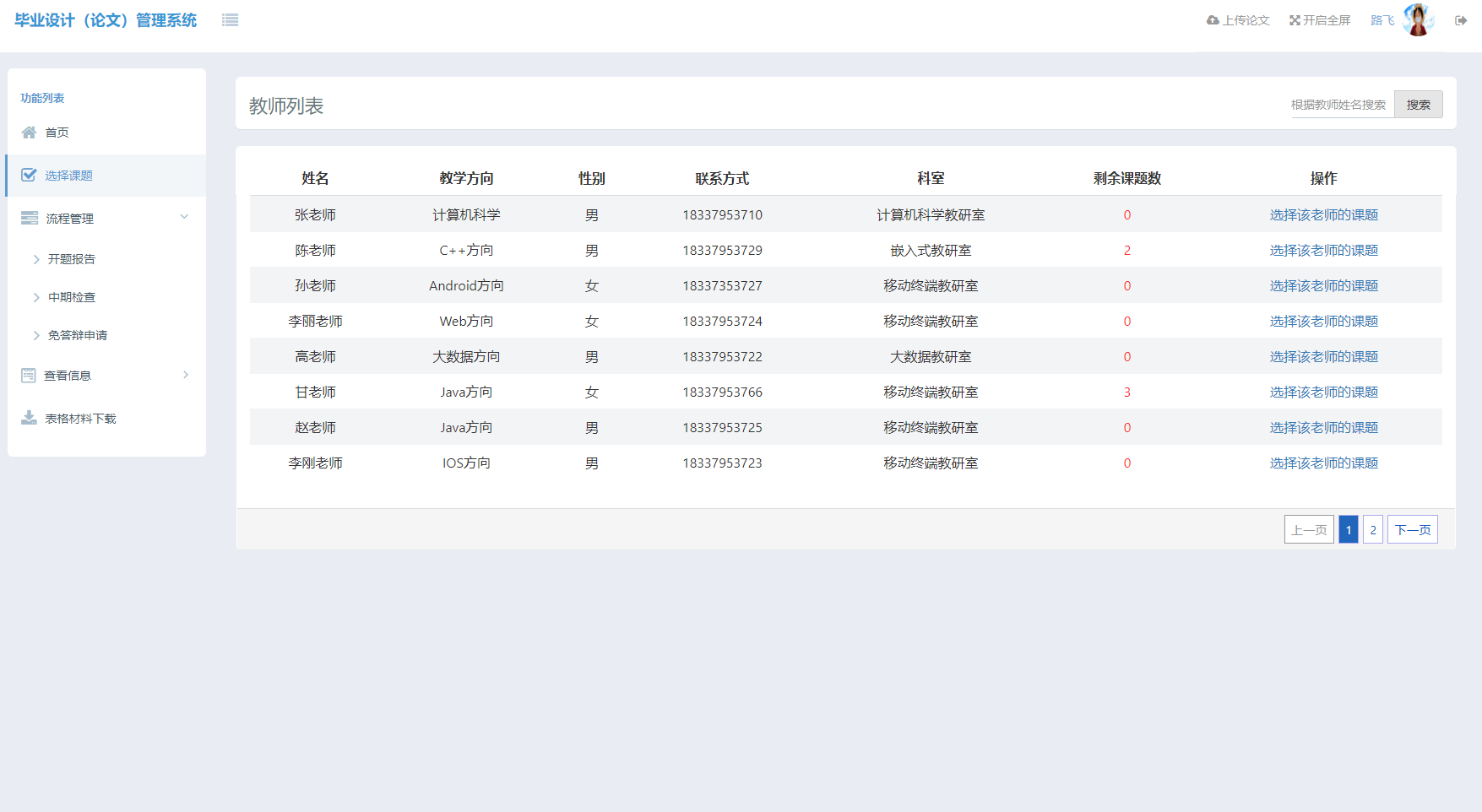The height and width of the screenshot is (812, 1482).
Task: Click the 下一页 next page button
Action: pos(1412,530)
